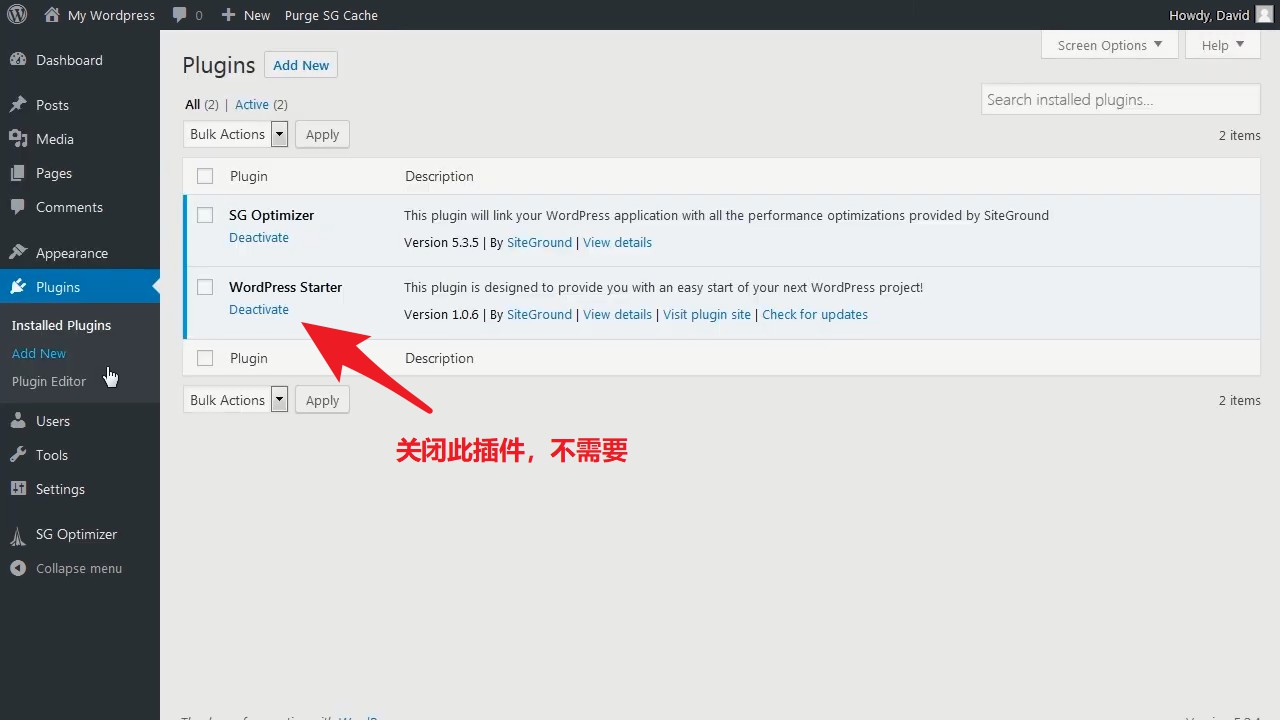Image resolution: width=1280 pixels, height=720 pixels.
Task: Click the Add New button beside Plugins heading
Action: coord(301,65)
